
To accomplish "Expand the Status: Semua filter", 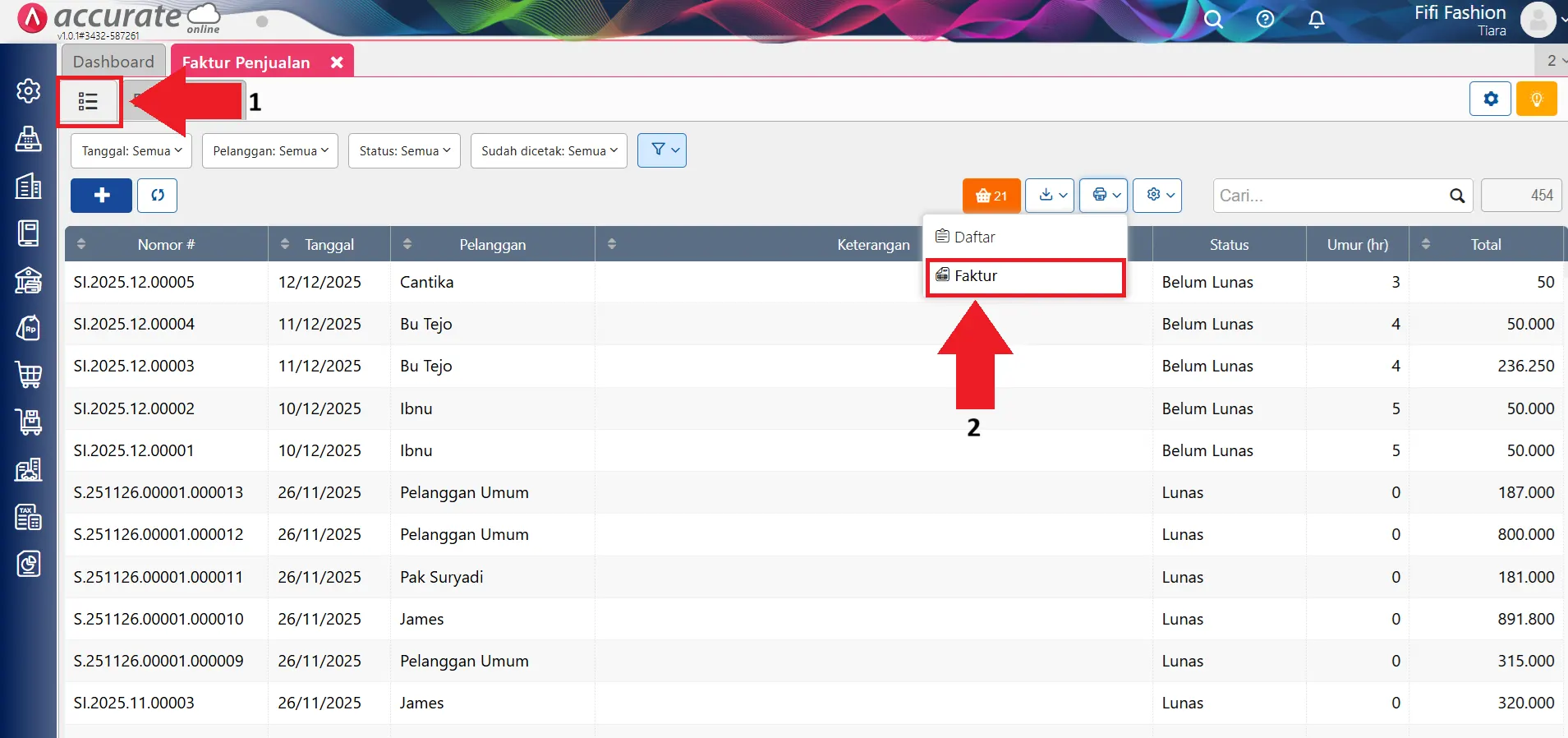I will 404,151.
